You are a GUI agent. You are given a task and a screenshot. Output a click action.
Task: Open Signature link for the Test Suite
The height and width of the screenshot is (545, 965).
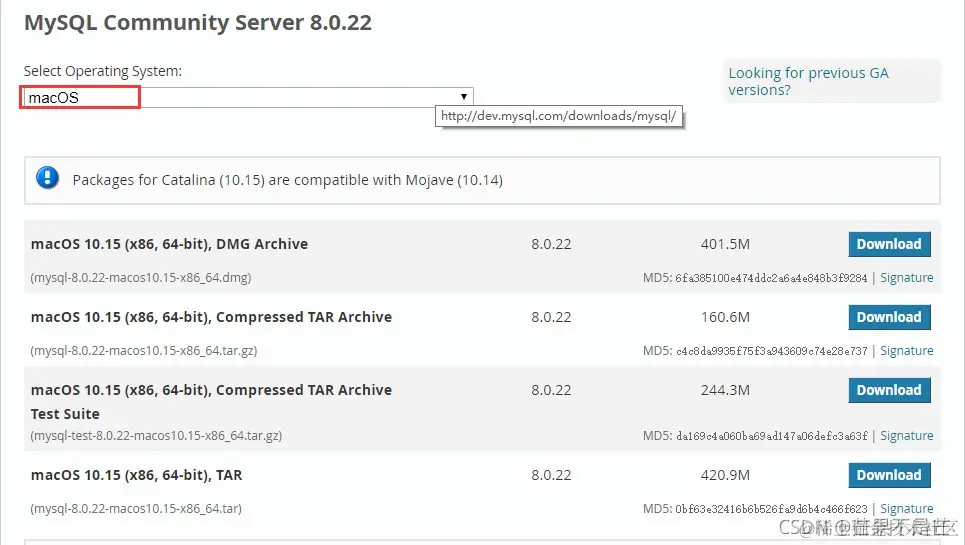coord(907,436)
